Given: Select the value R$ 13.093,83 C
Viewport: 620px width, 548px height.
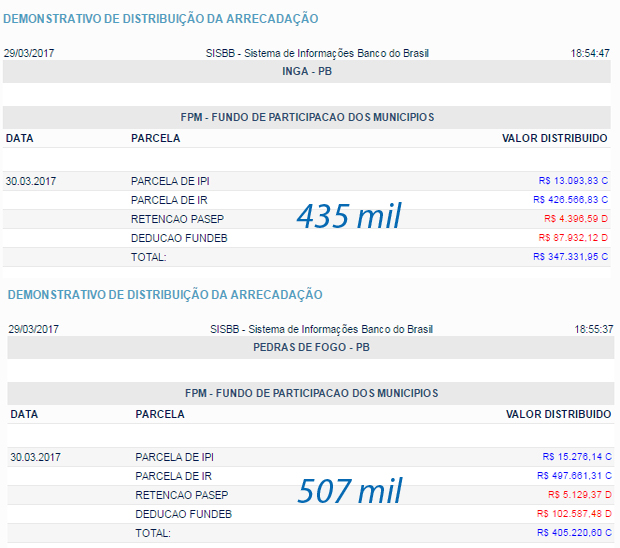Looking at the screenshot, I should 573,181.
